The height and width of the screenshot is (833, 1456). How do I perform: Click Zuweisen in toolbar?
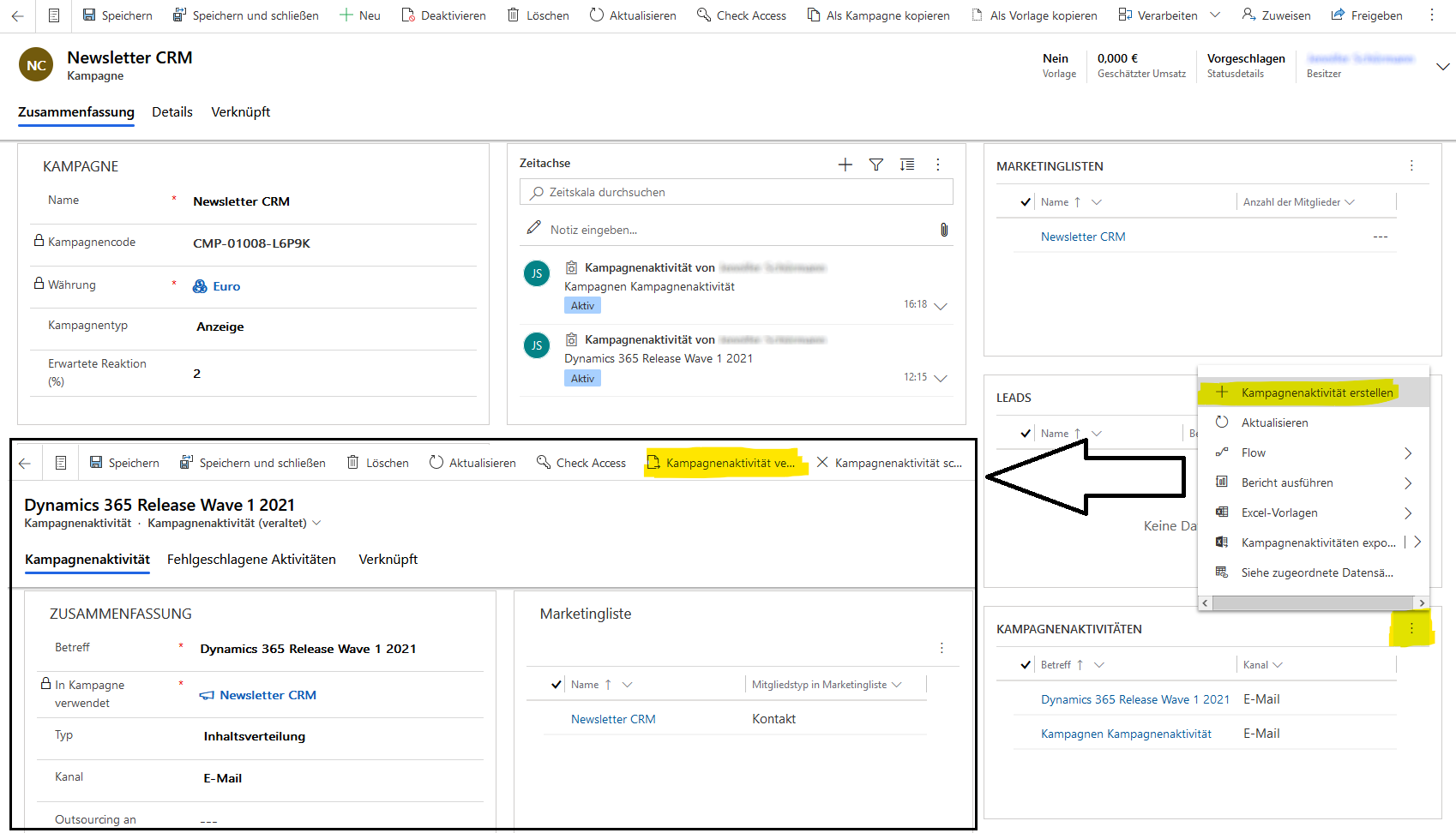(1277, 15)
